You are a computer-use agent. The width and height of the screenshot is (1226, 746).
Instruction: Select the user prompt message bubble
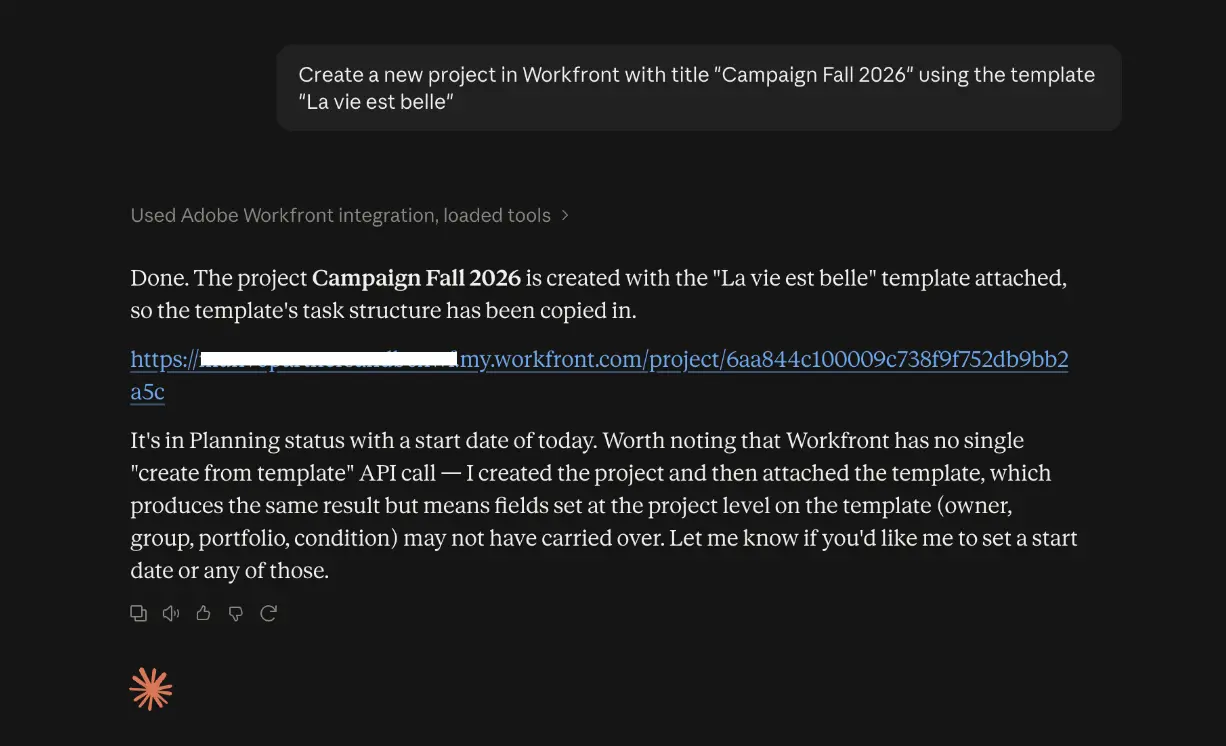coord(699,88)
